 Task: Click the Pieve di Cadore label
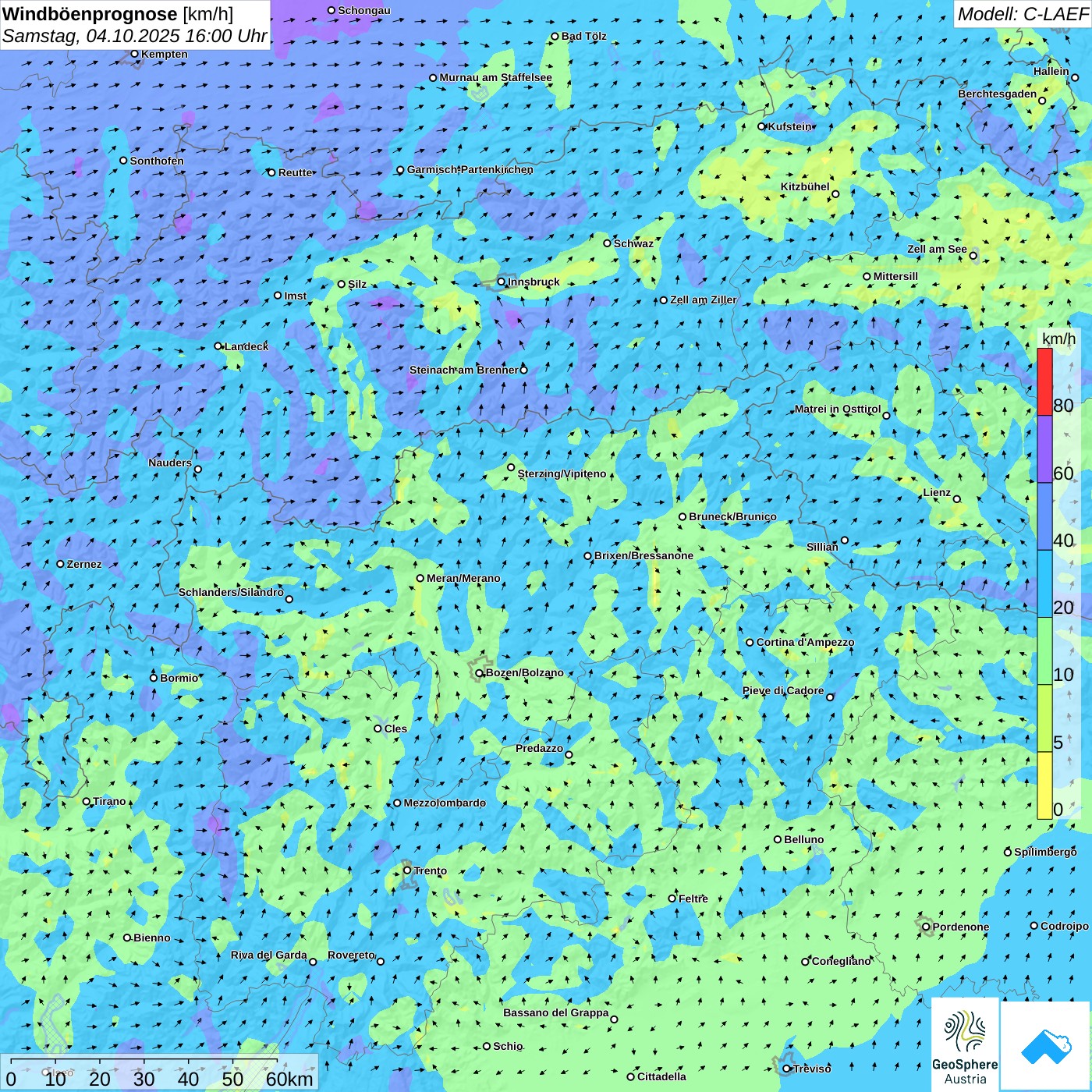(x=783, y=690)
